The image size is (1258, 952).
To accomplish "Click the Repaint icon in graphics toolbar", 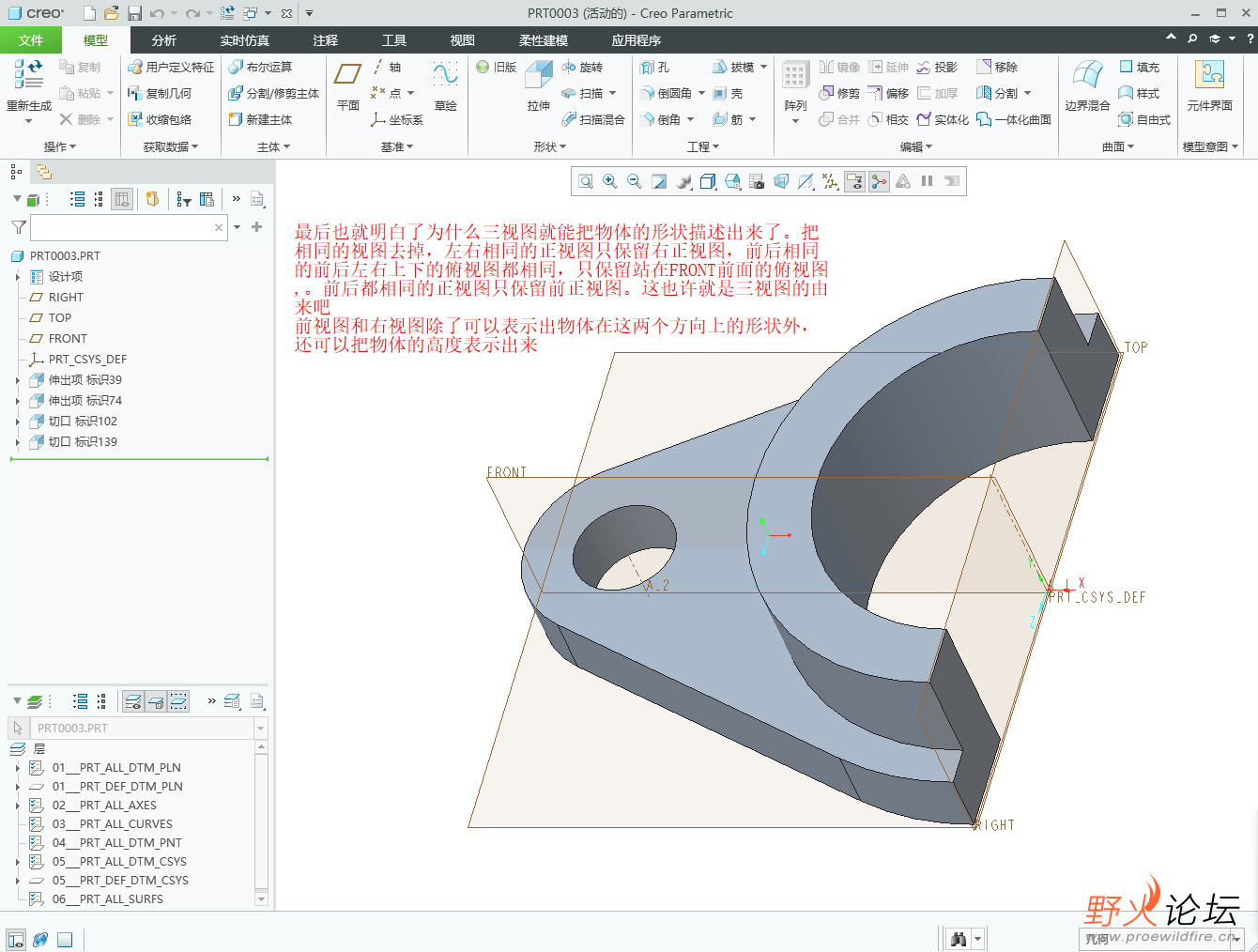I will point(659,181).
